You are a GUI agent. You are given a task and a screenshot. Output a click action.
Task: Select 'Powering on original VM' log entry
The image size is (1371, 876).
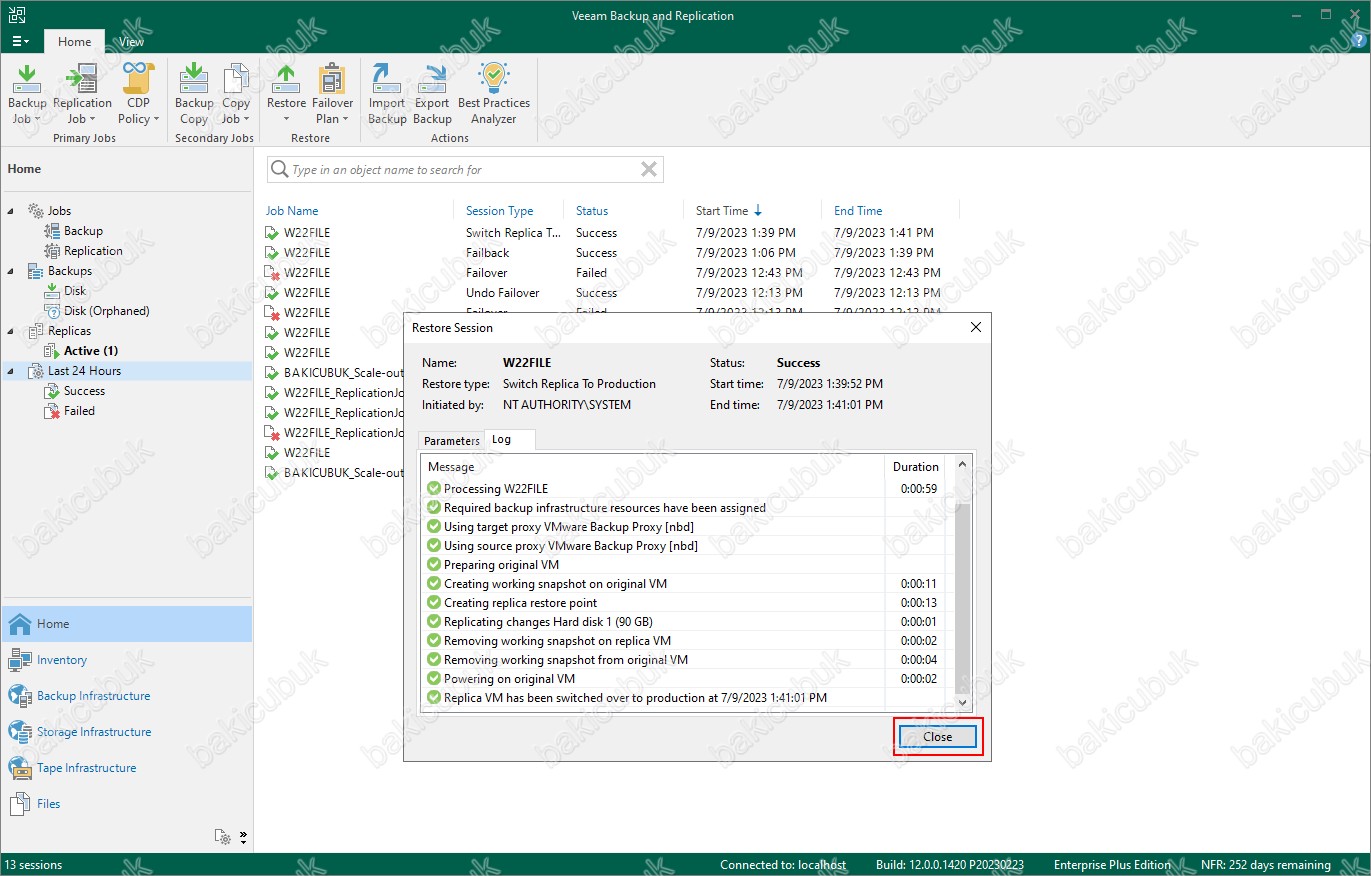coord(684,679)
